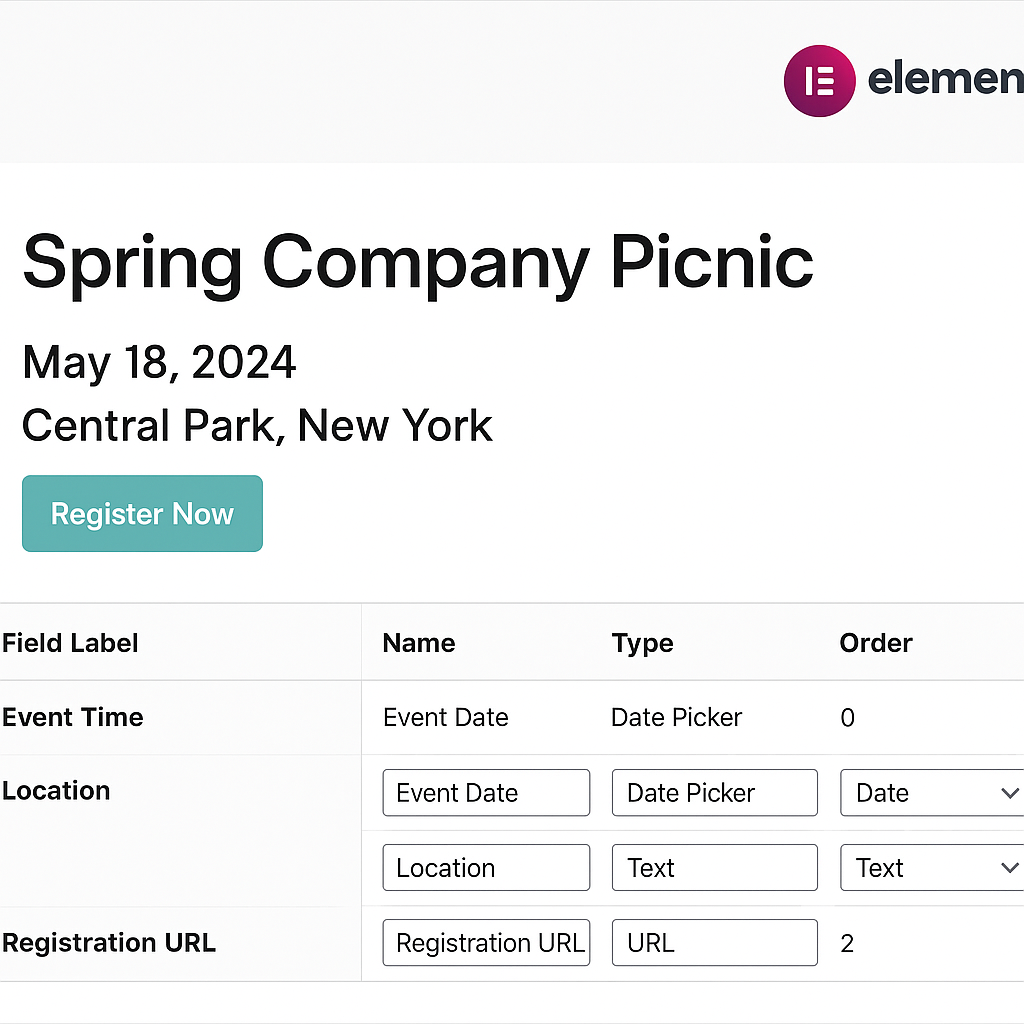This screenshot has height=1024, width=1024.
Task: Select the Registration URL row label
Action: click(x=109, y=943)
